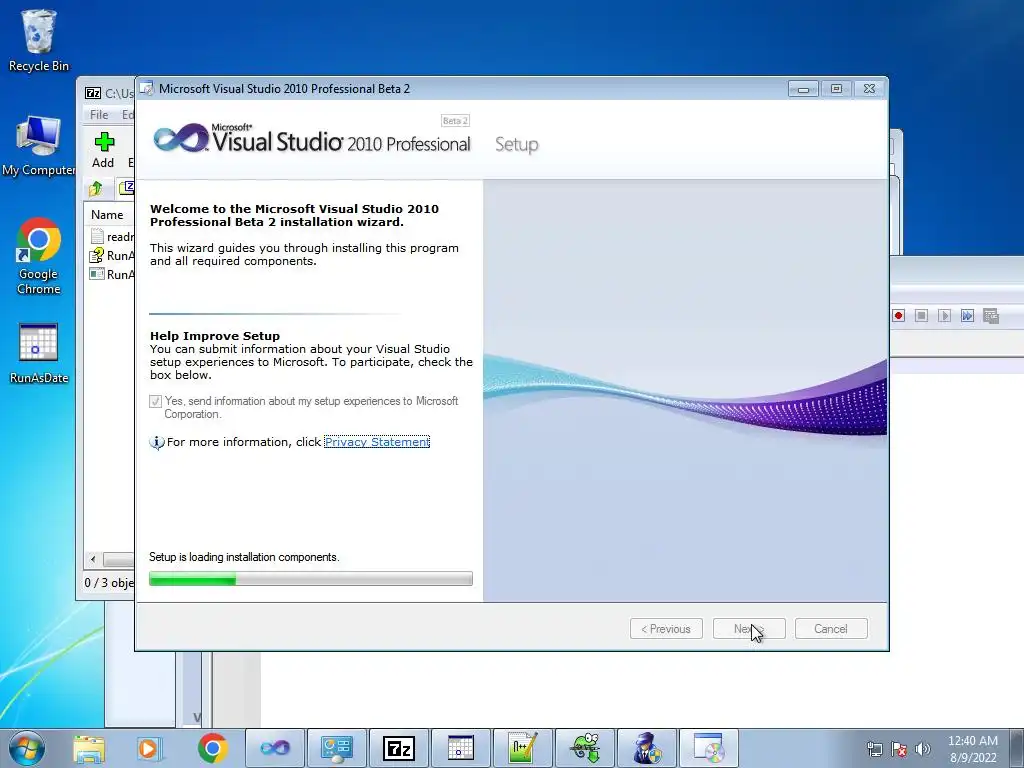Switch to Chrome on the taskbar

coord(213,748)
